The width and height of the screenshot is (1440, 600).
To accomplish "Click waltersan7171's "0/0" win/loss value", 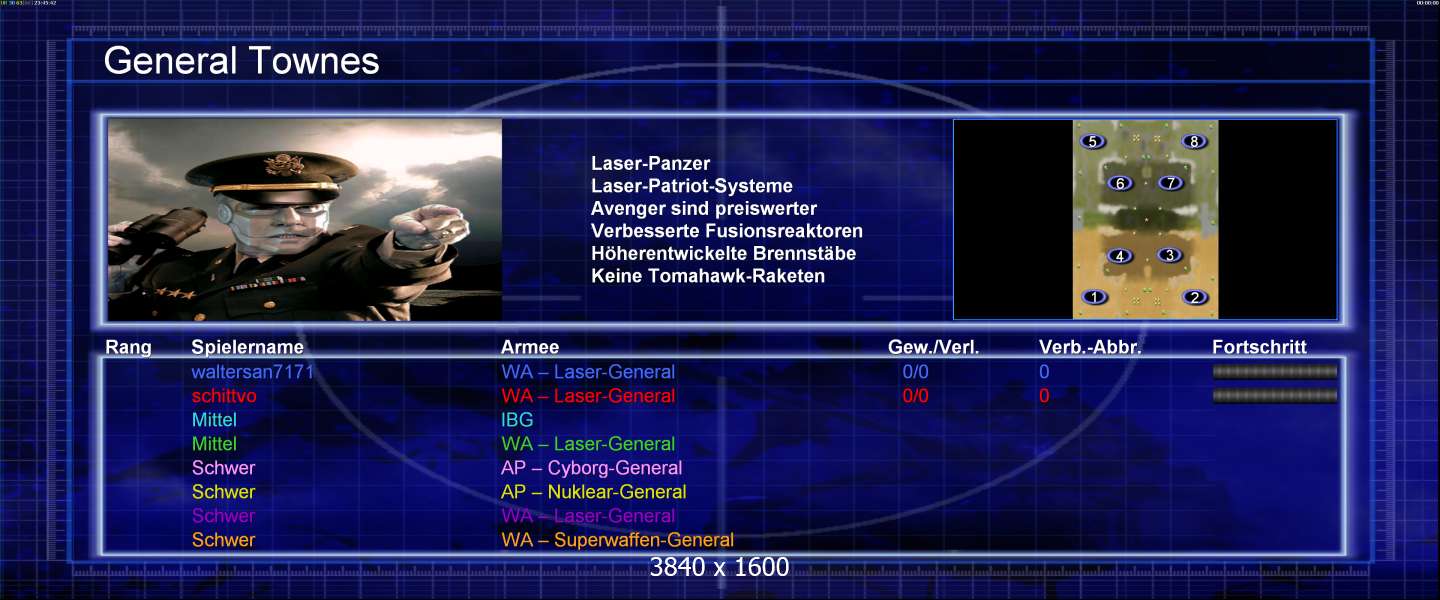I will click(915, 372).
